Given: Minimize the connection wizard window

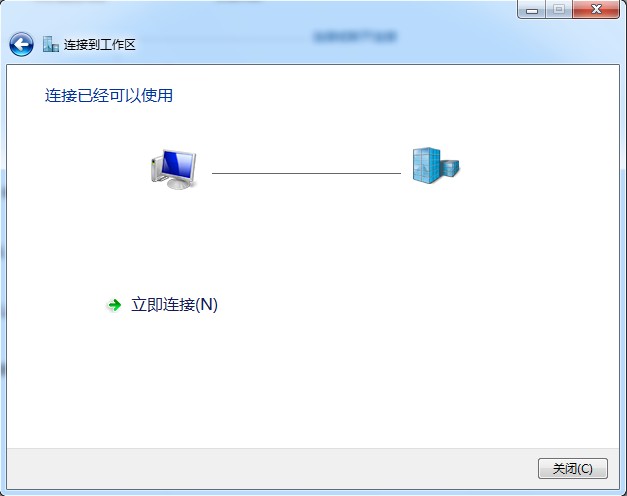Looking at the screenshot, I should [531, 9].
